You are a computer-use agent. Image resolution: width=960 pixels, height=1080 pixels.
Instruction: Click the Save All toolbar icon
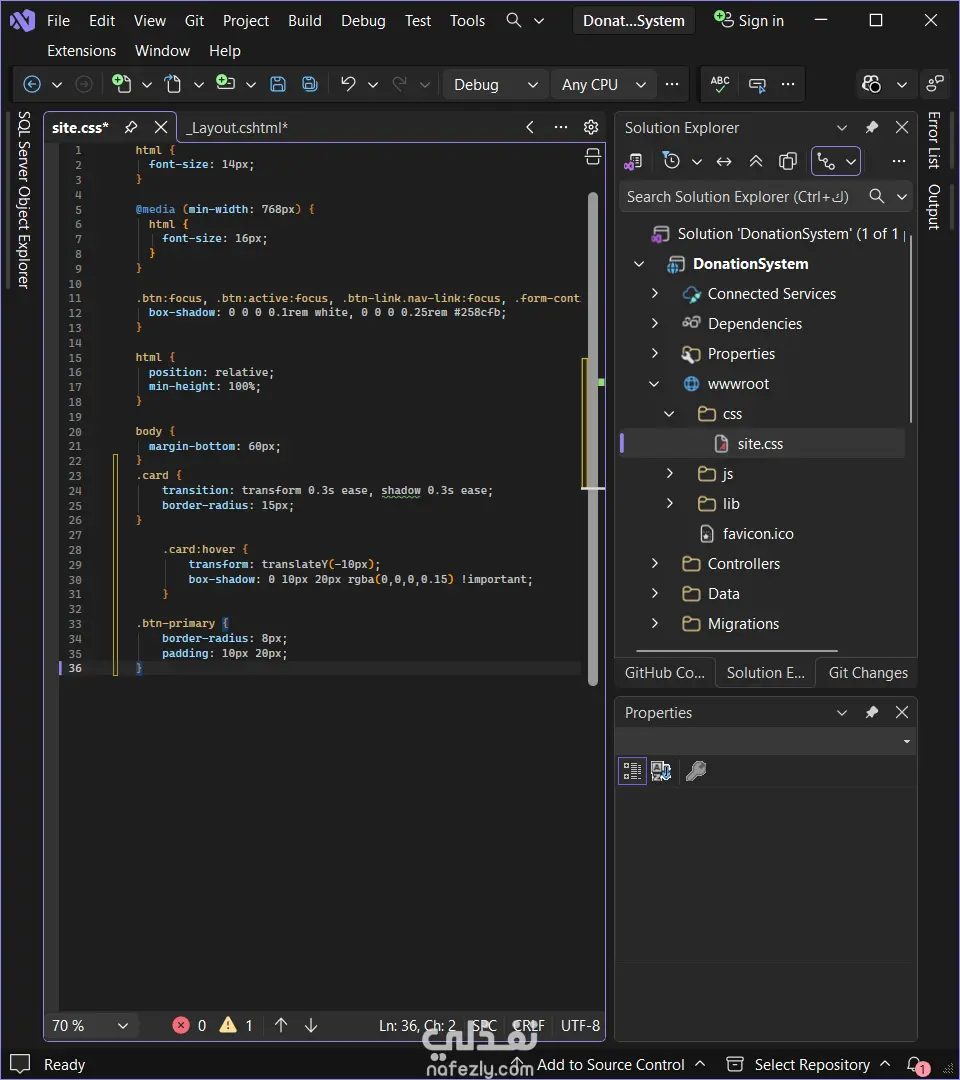click(310, 85)
